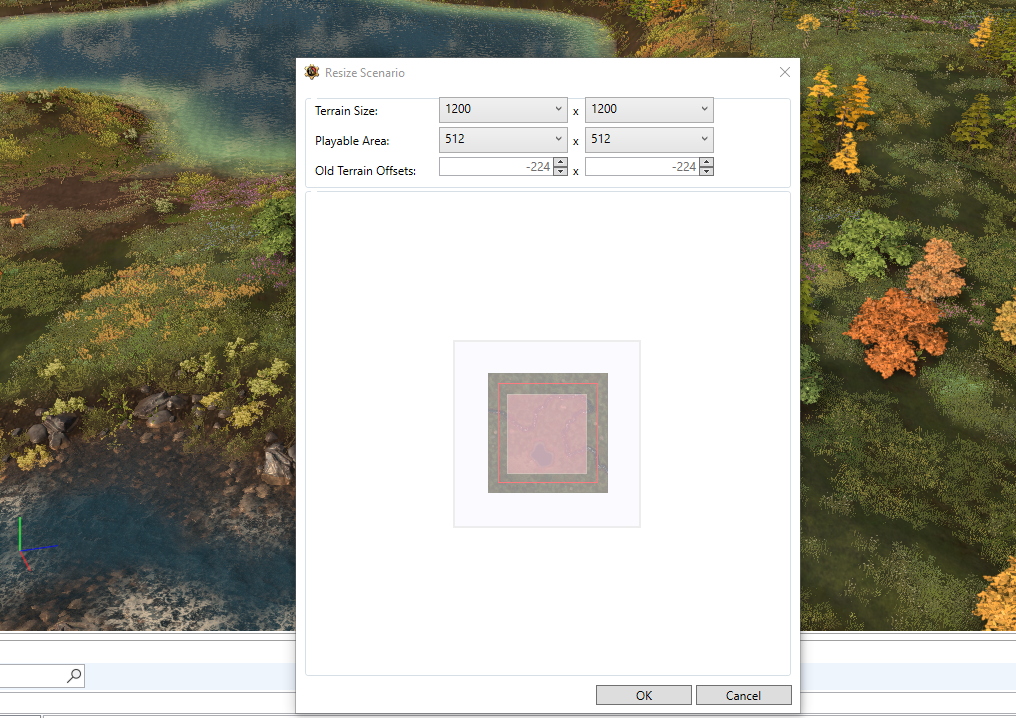This screenshot has width=1016, height=718.
Task: Click the Terrain Size label
Action: point(346,111)
